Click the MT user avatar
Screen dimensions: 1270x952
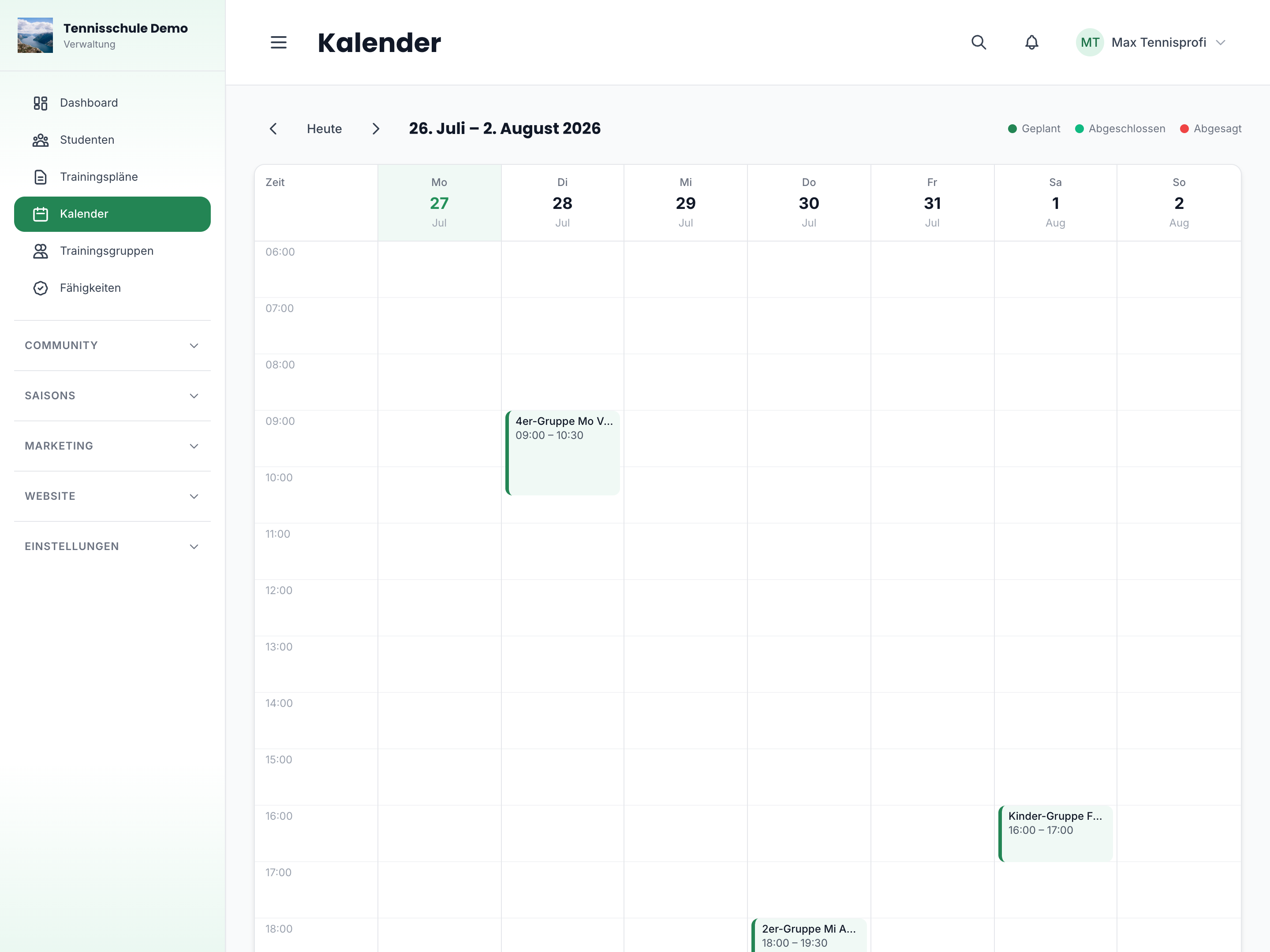(x=1090, y=42)
